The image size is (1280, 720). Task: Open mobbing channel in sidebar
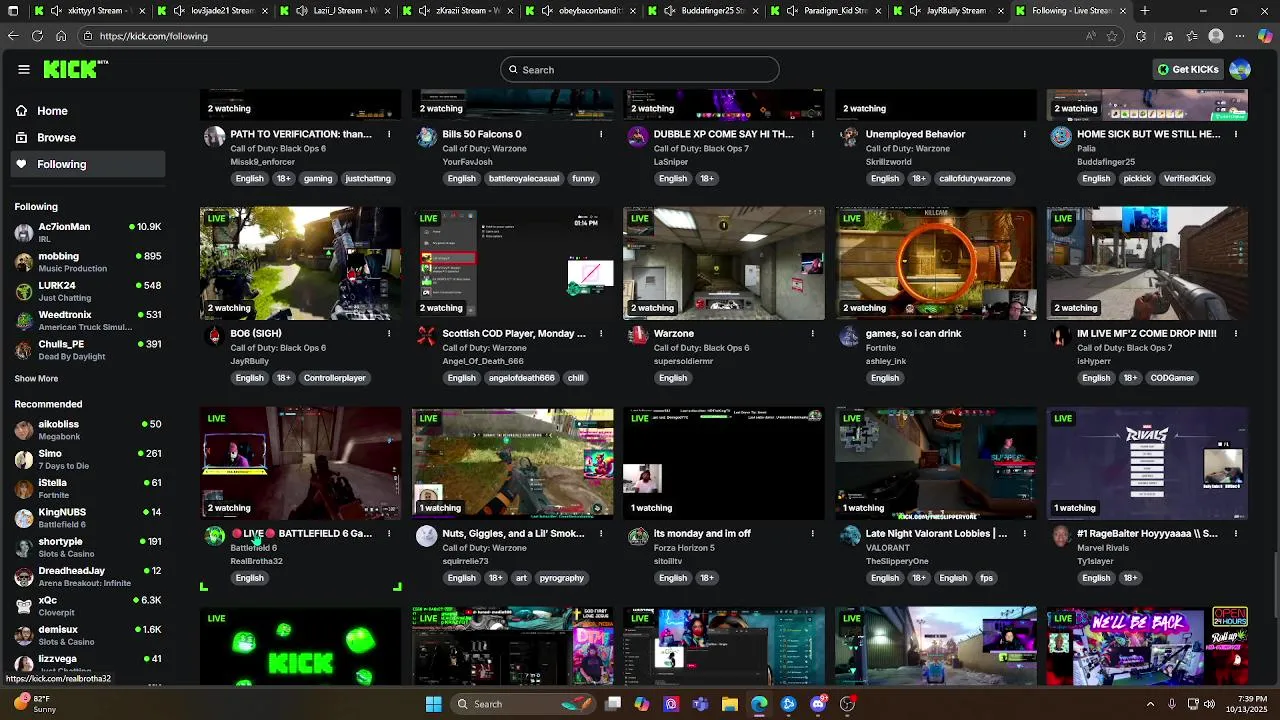(x=87, y=262)
